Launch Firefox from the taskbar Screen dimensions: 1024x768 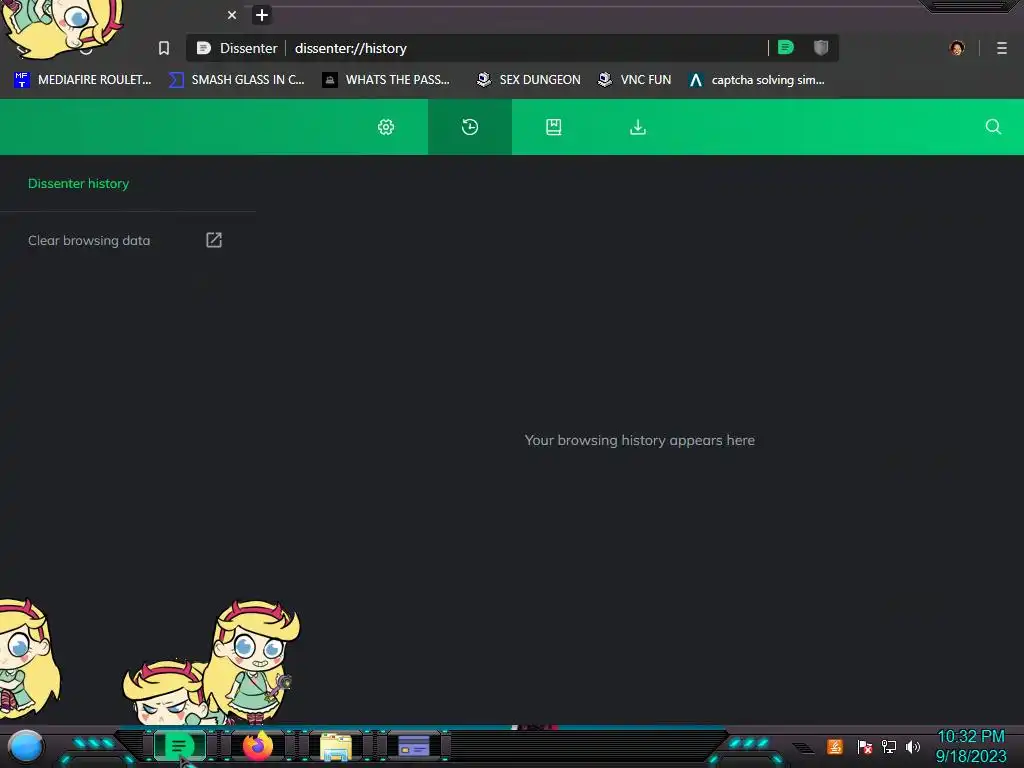[x=258, y=746]
